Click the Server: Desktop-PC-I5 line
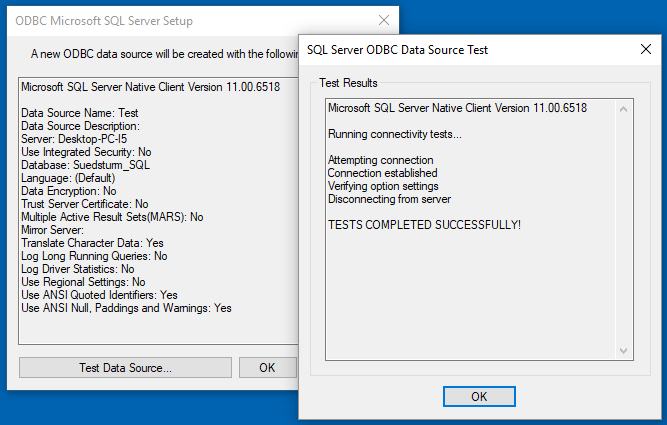The height and width of the screenshot is (425, 667). coord(74,139)
